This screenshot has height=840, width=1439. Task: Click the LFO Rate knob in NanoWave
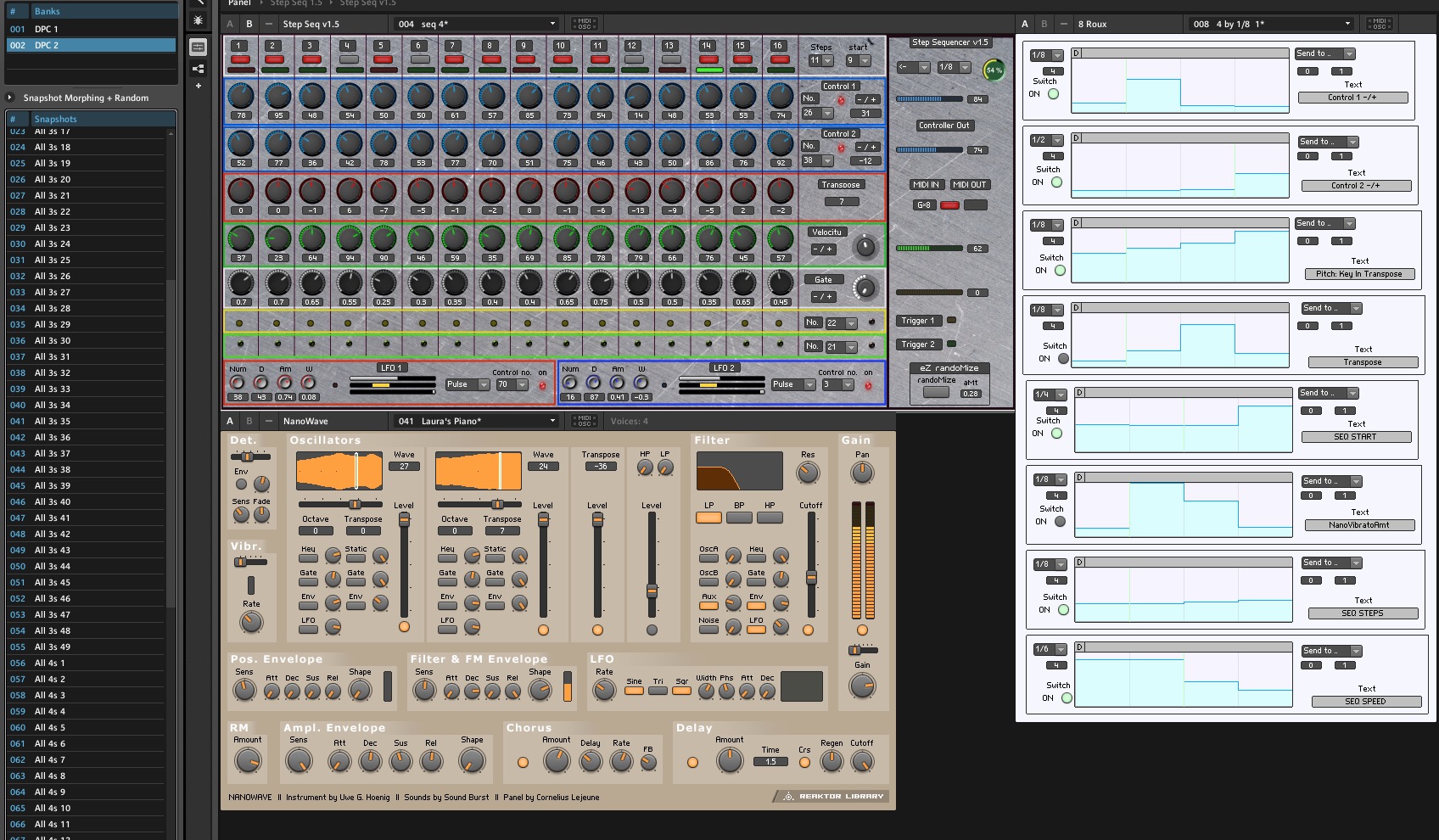(x=604, y=690)
